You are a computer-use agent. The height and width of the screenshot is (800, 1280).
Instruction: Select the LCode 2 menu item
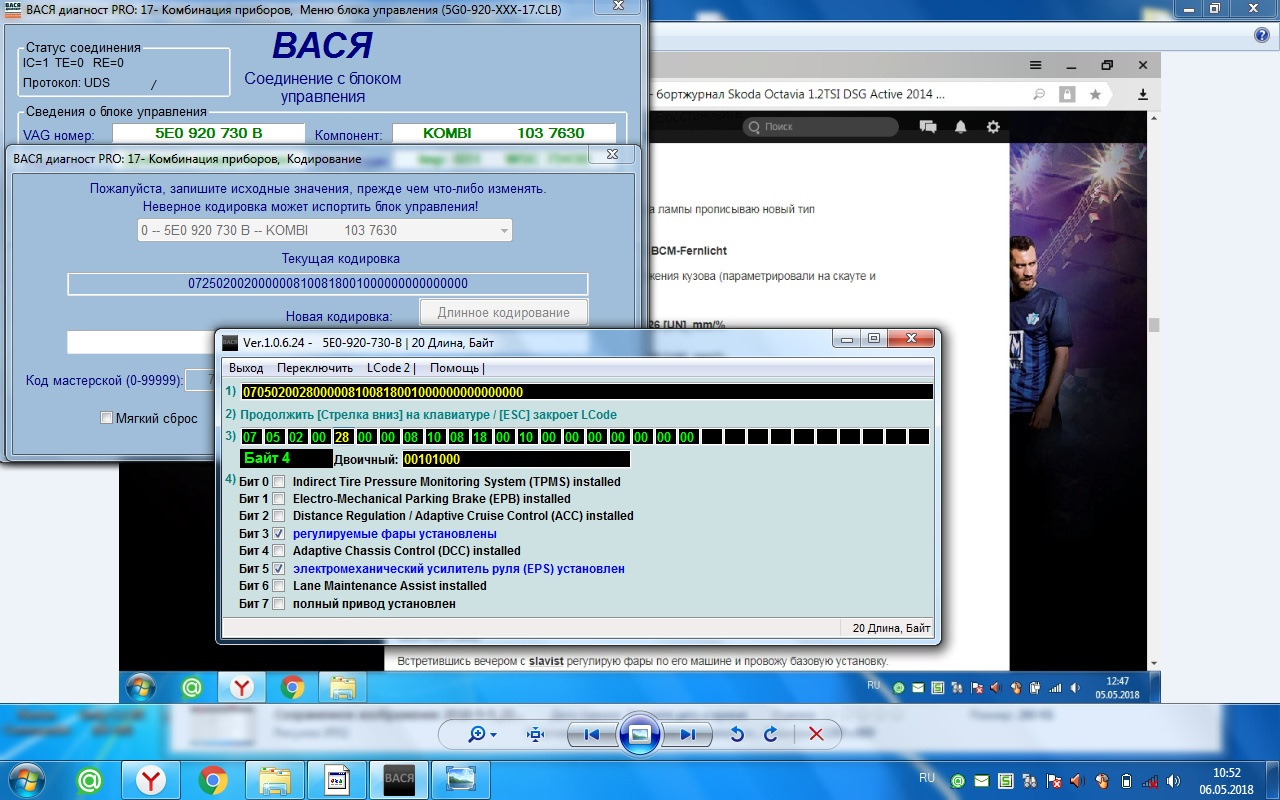pos(391,368)
